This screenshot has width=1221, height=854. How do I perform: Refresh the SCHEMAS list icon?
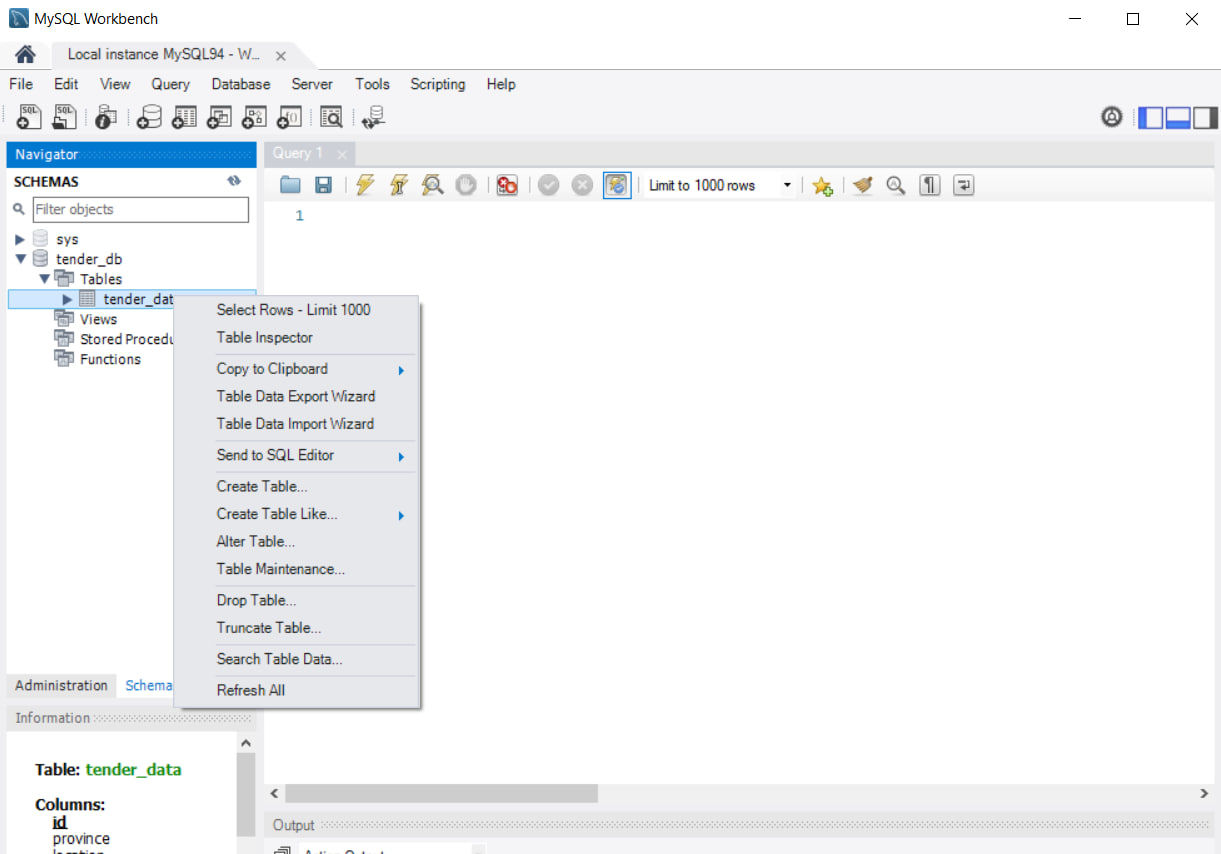234,181
